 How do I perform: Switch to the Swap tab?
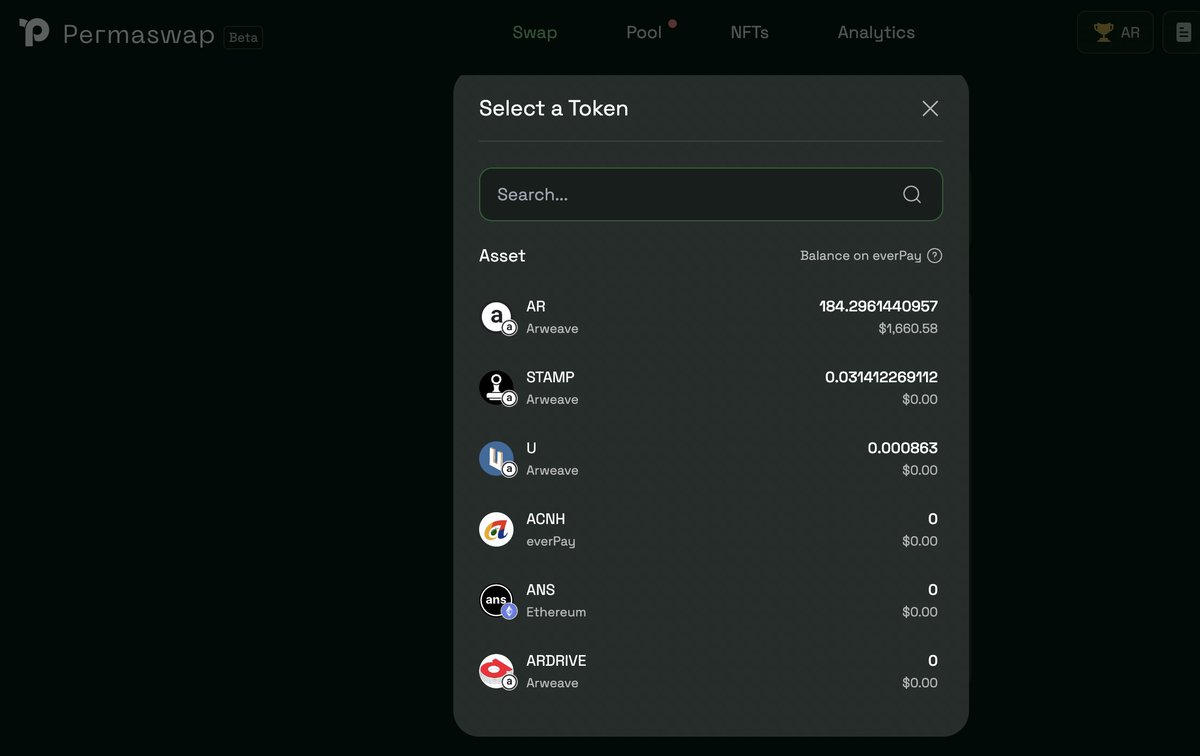pyautogui.click(x=534, y=32)
